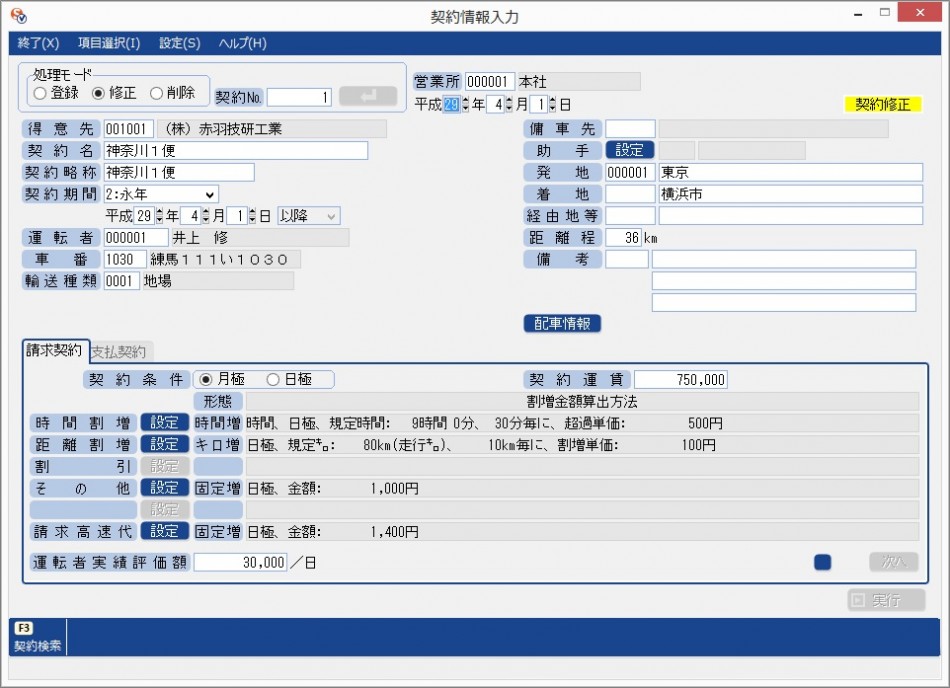Click the small blue square beside 次へ

pos(823,563)
